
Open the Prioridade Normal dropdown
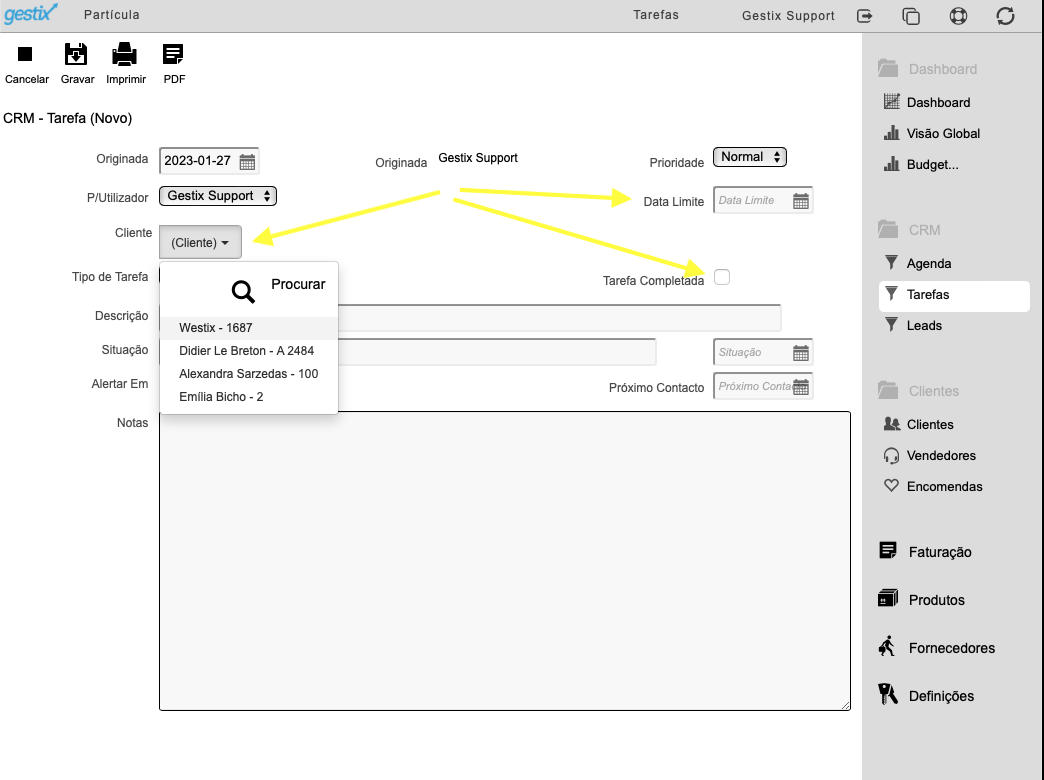coord(750,157)
